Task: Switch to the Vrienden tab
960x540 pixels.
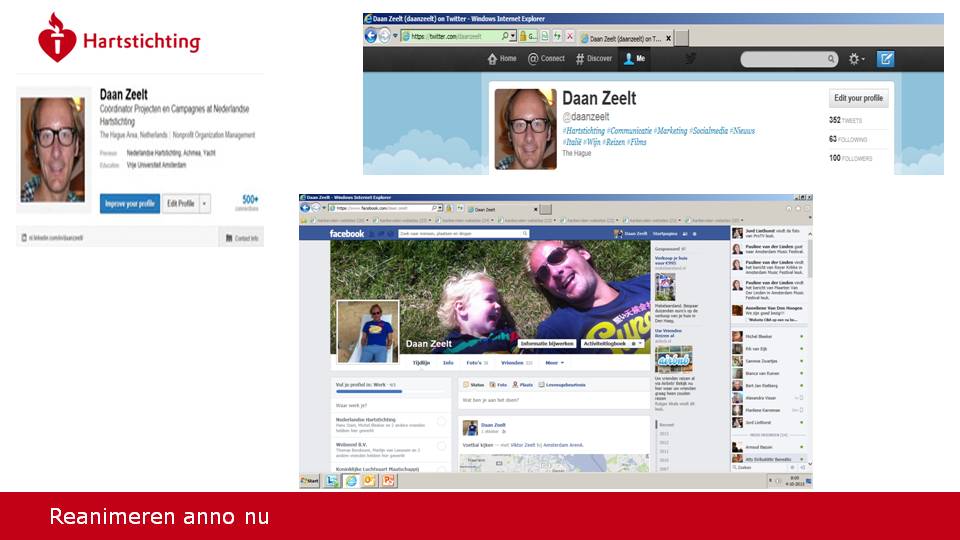Action: tap(512, 363)
